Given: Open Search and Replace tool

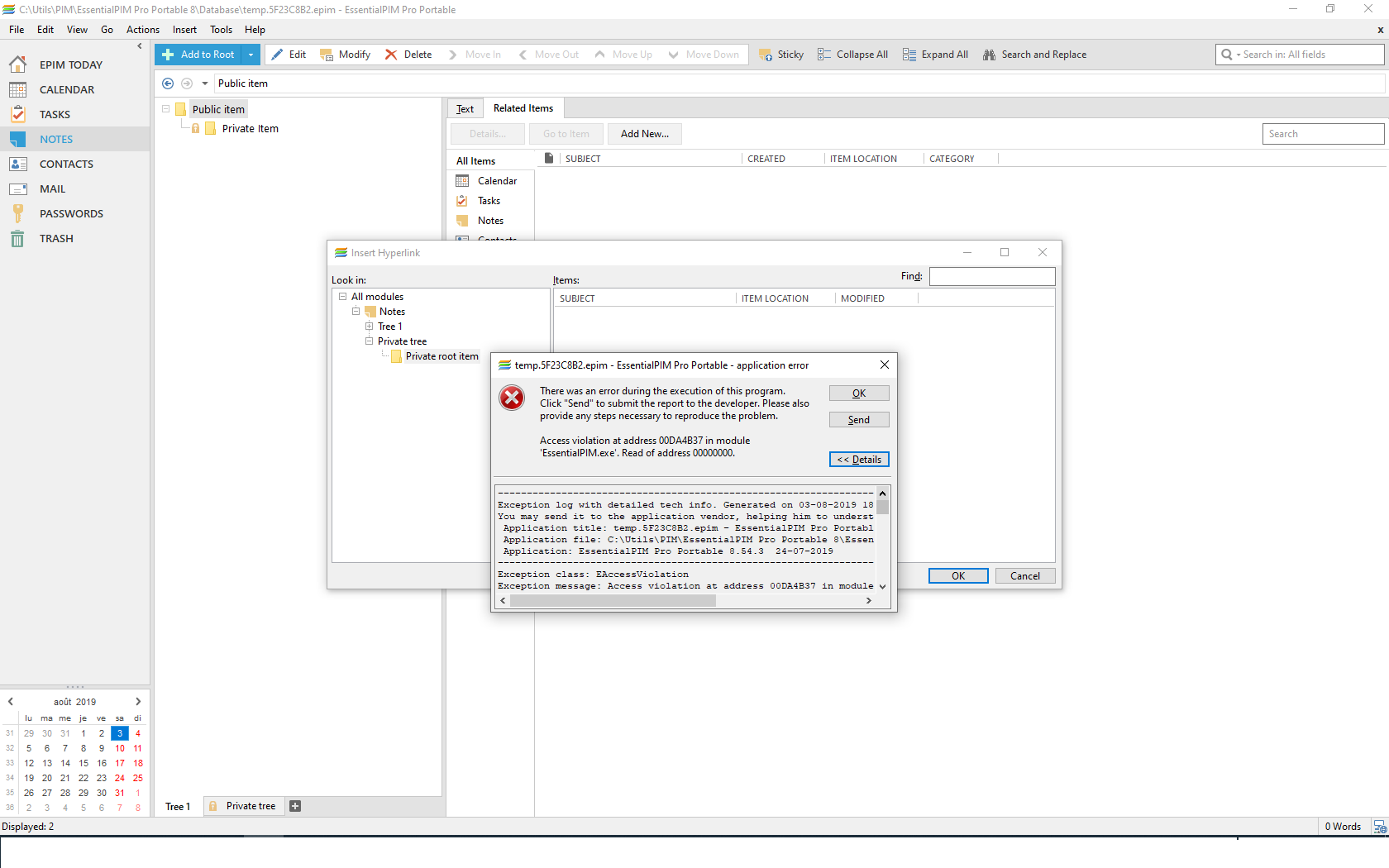Looking at the screenshot, I should click(1034, 55).
